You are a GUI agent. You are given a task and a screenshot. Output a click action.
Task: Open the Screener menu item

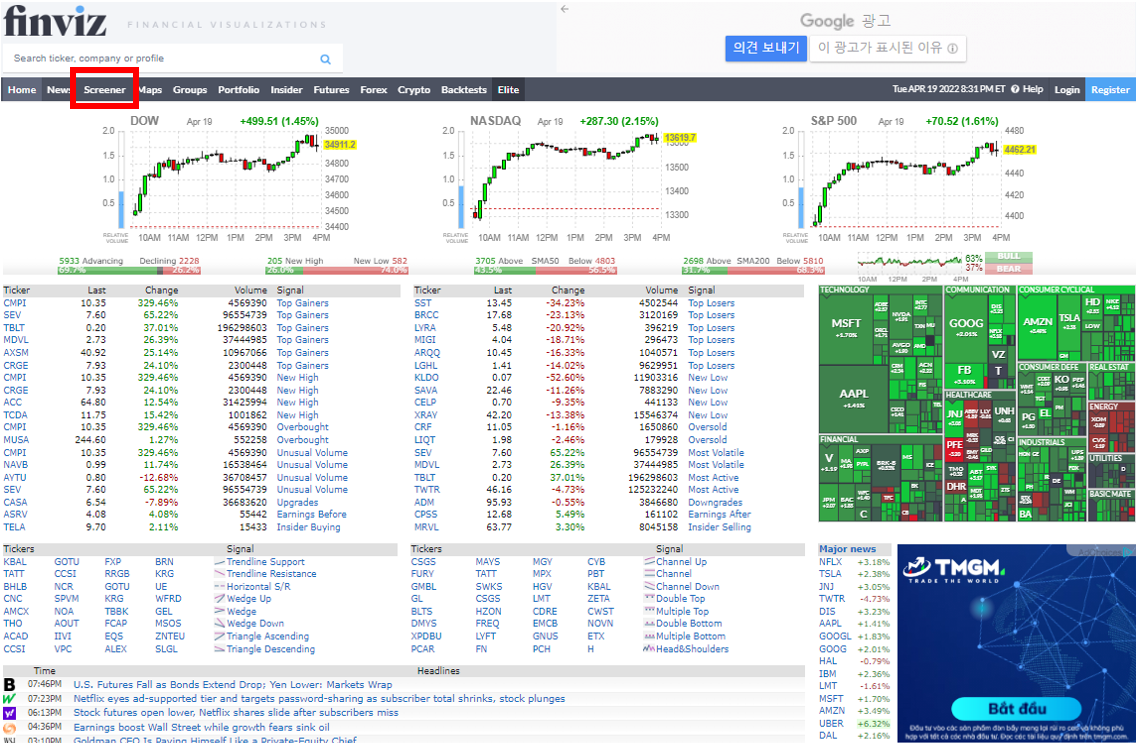pos(105,90)
